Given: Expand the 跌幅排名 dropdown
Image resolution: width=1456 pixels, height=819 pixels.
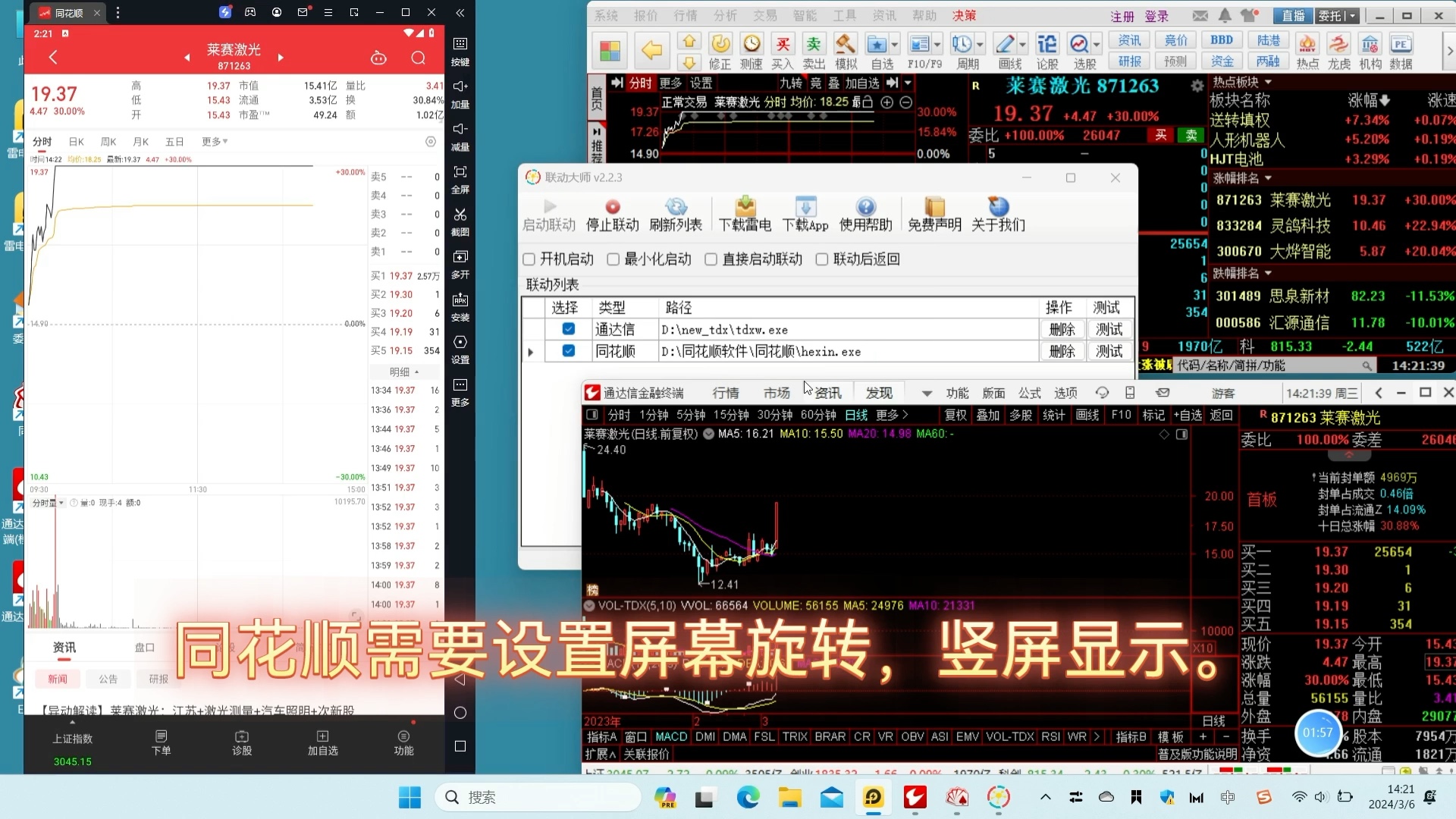Looking at the screenshot, I should pos(1268,273).
